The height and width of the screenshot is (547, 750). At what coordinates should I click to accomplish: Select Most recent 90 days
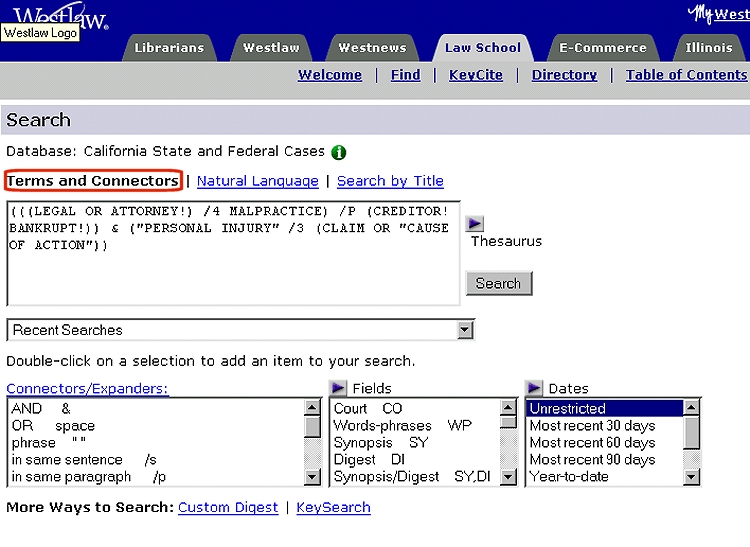(x=605, y=459)
